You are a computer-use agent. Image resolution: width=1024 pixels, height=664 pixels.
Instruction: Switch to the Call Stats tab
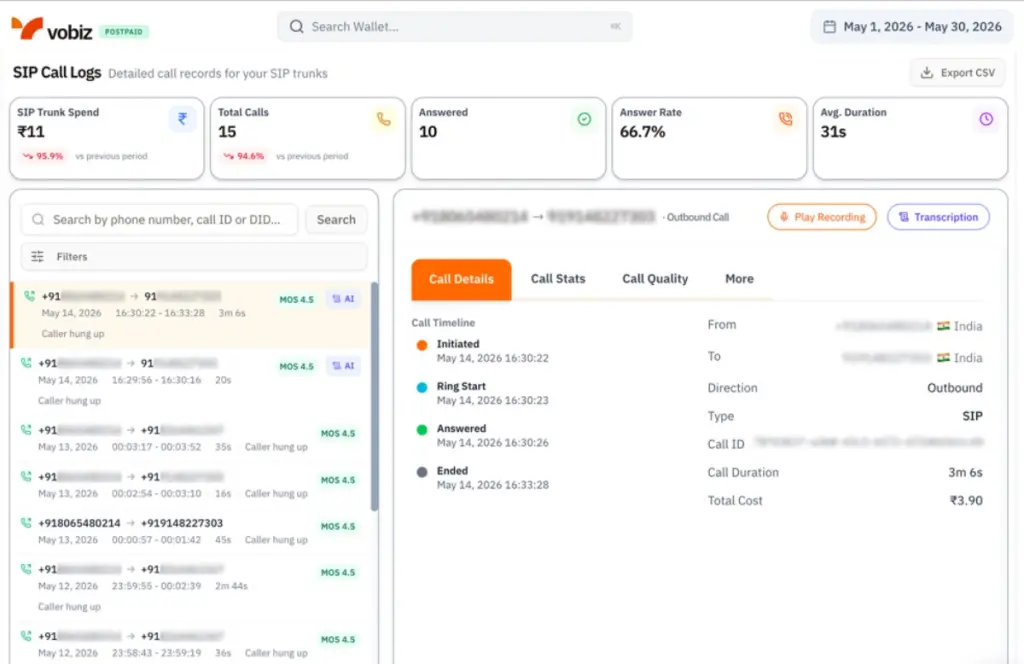pos(558,279)
